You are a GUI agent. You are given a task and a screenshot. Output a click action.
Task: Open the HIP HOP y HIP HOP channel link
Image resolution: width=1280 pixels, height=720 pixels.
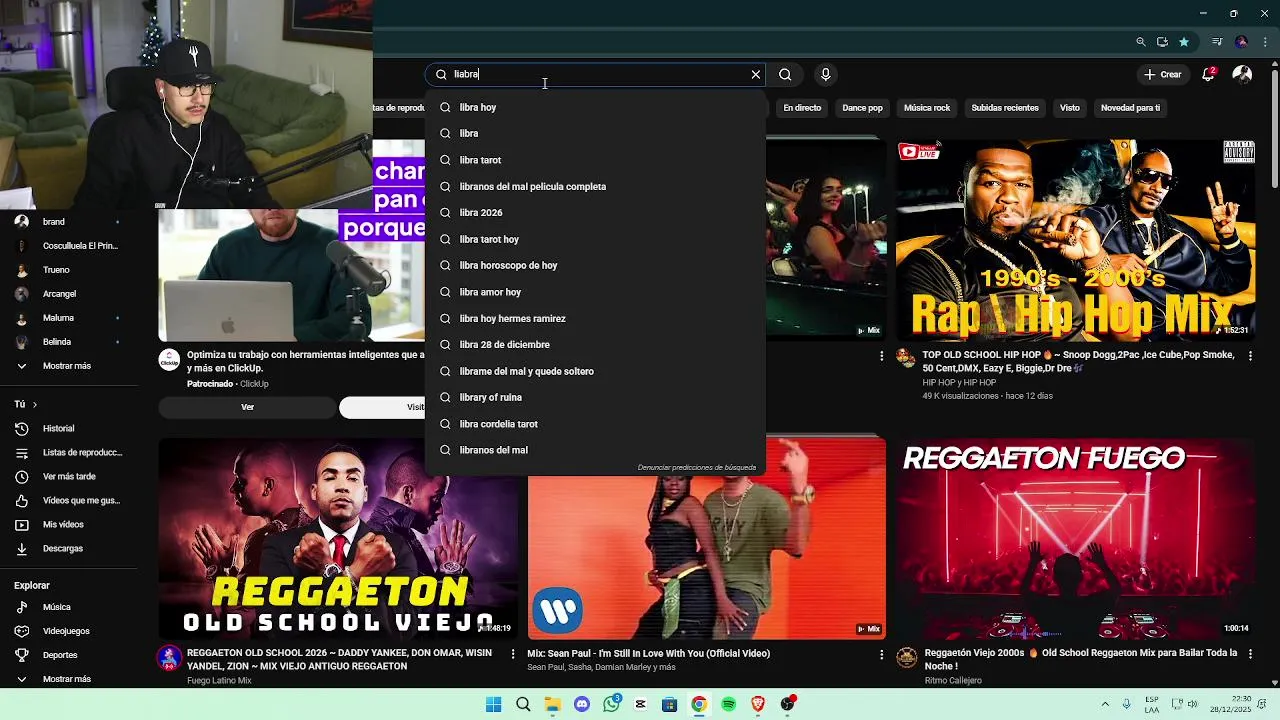pyautogui.click(x=959, y=382)
